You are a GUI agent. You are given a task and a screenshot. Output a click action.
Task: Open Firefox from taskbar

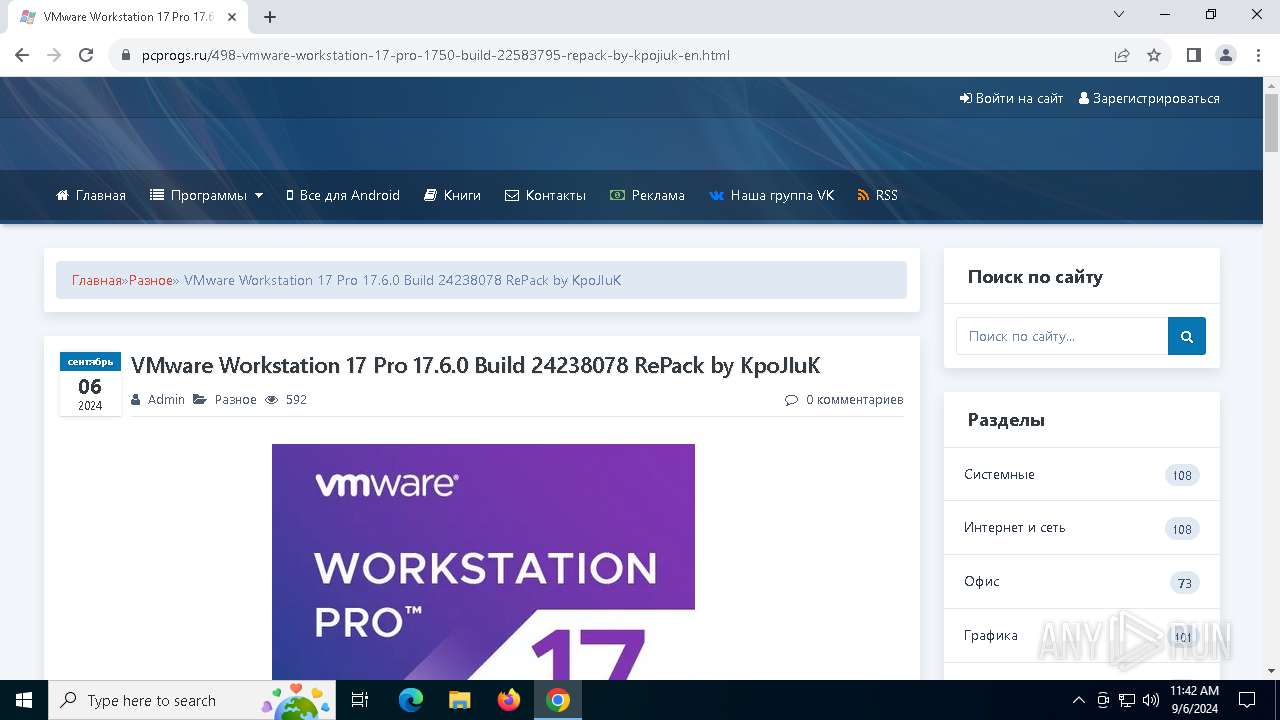[x=508, y=700]
